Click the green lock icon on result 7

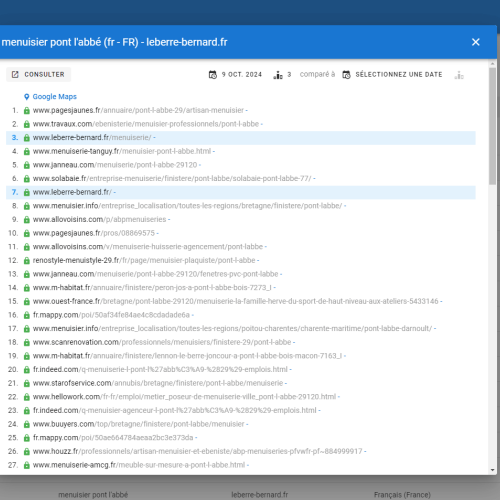pos(27,193)
